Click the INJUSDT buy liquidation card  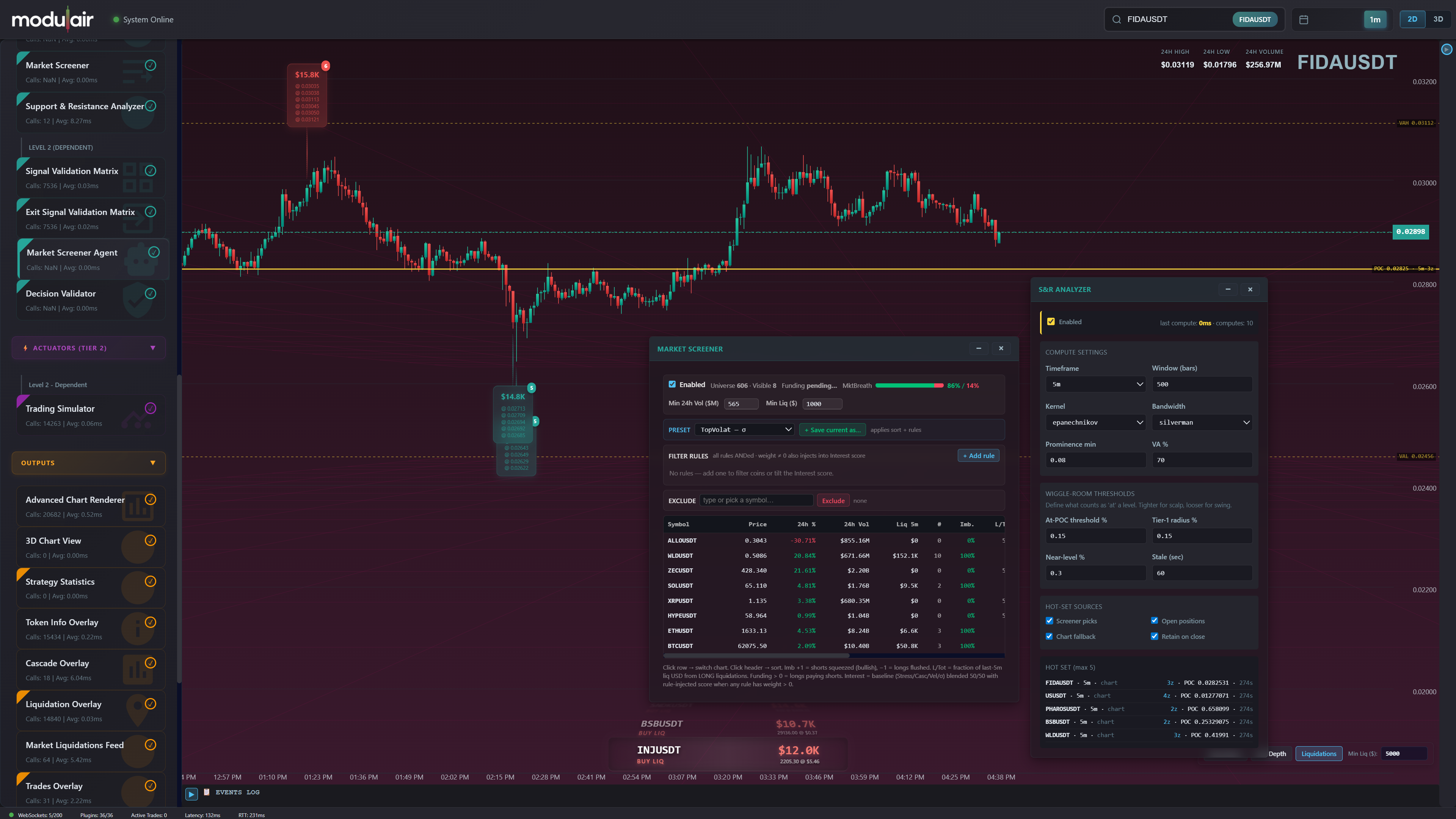728,754
